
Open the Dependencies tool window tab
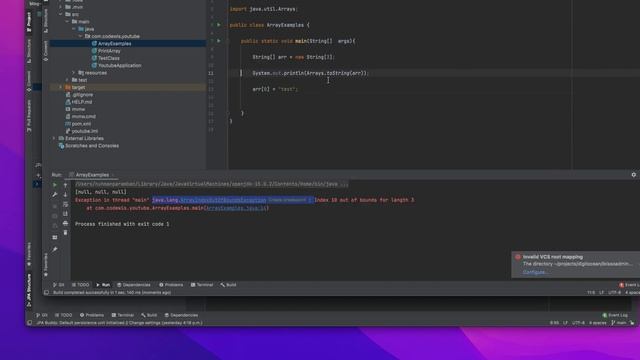tap(133, 285)
